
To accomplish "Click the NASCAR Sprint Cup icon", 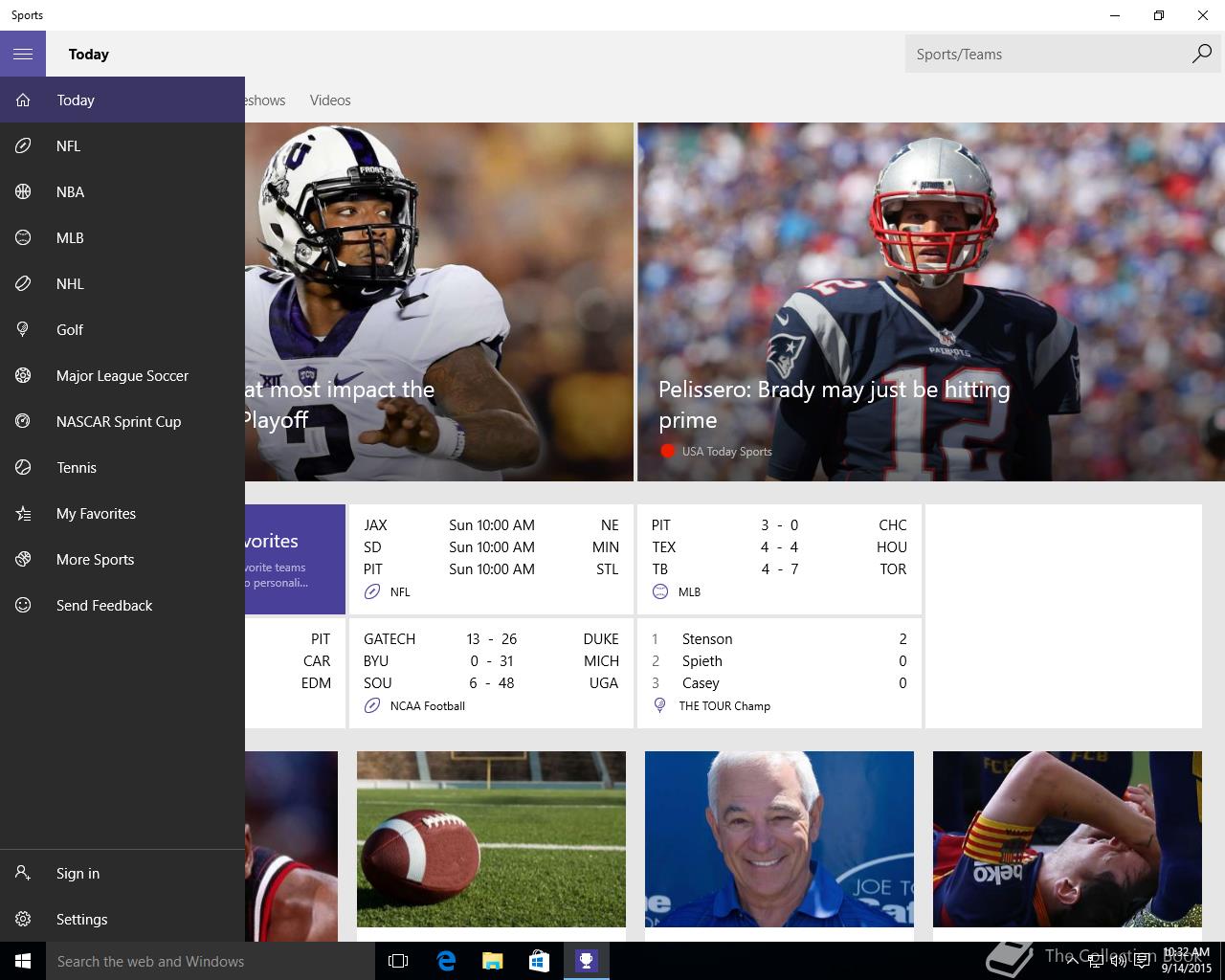I will (x=23, y=421).
